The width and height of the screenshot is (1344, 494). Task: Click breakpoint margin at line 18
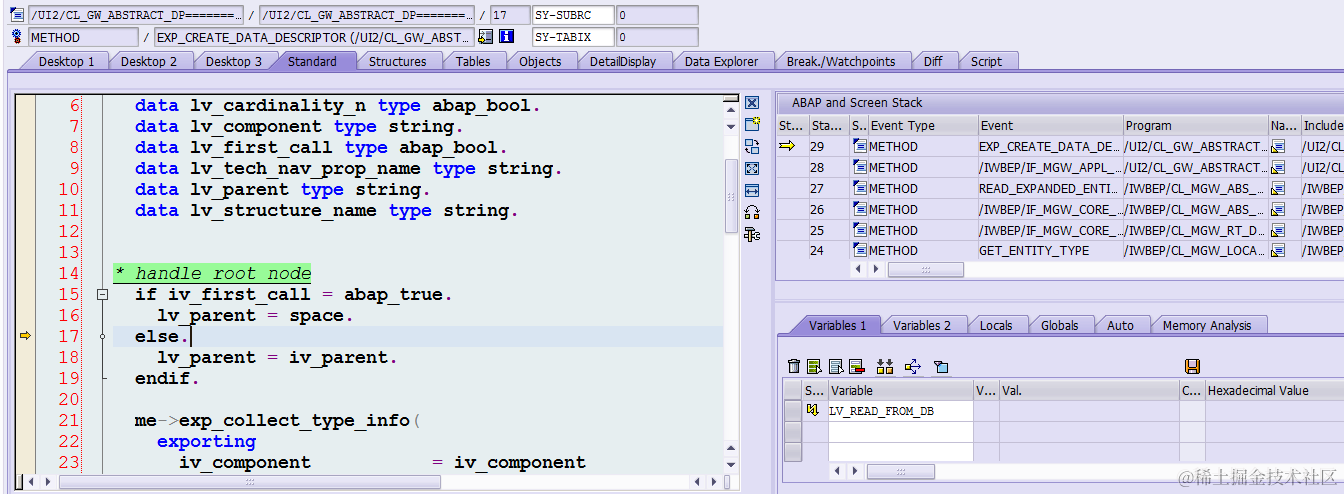coord(25,357)
